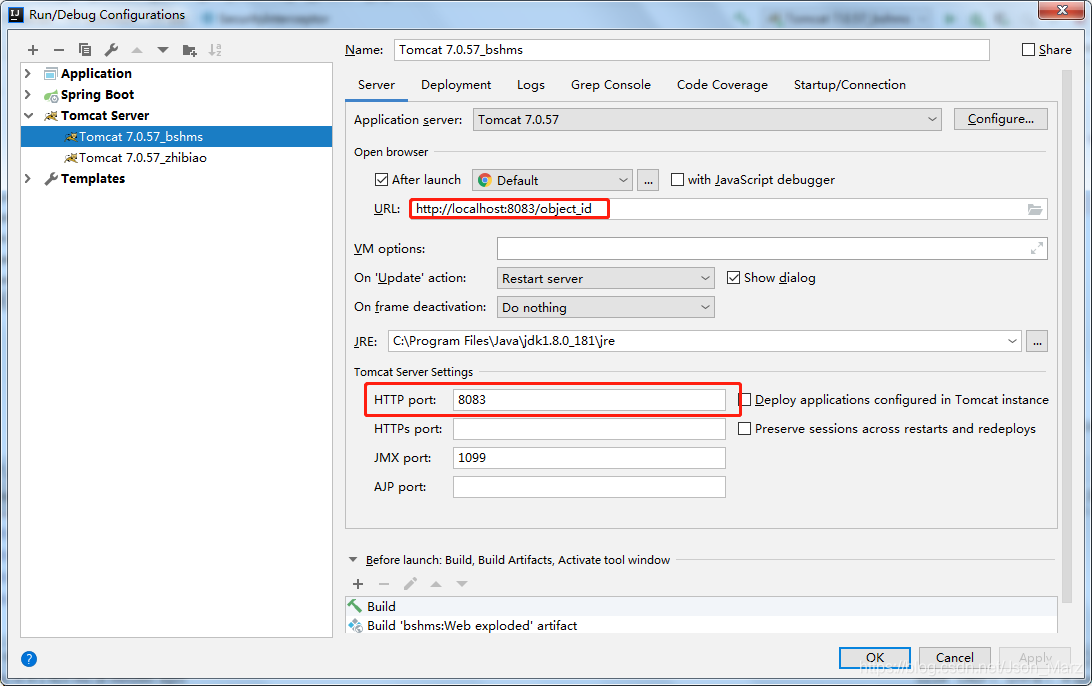Click the Templates wrench icon

coord(51,179)
